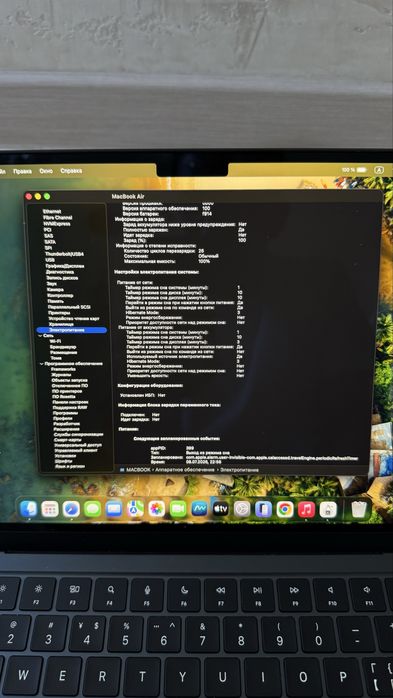Open the blue wave icon beside FaceTime
This screenshot has height=698, width=393.
coord(199,509)
